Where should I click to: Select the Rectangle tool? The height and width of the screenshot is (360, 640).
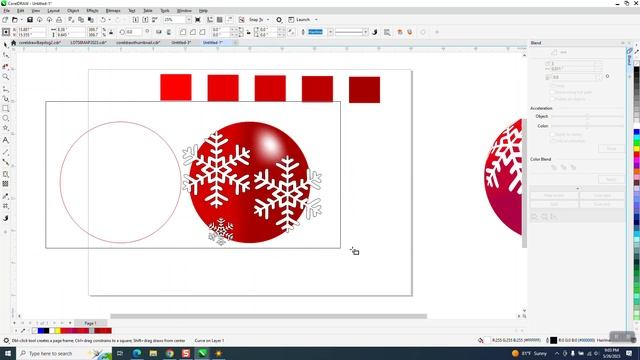[5, 109]
